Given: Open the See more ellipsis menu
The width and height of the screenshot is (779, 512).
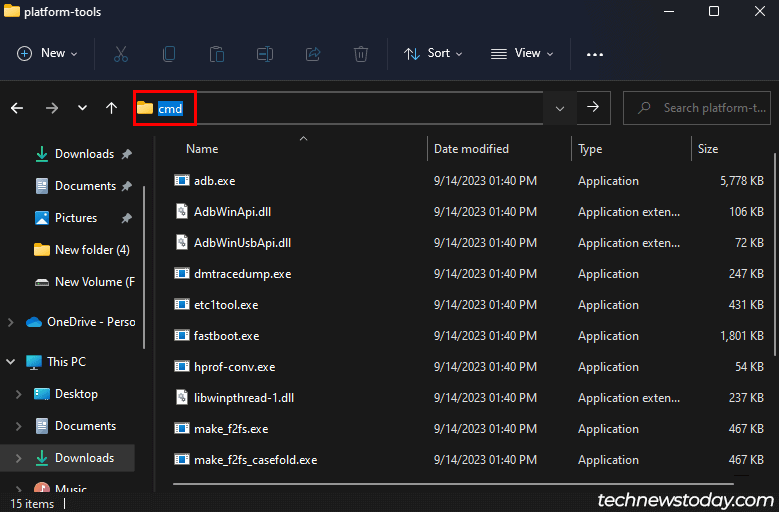Looking at the screenshot, I should [595, 54].
